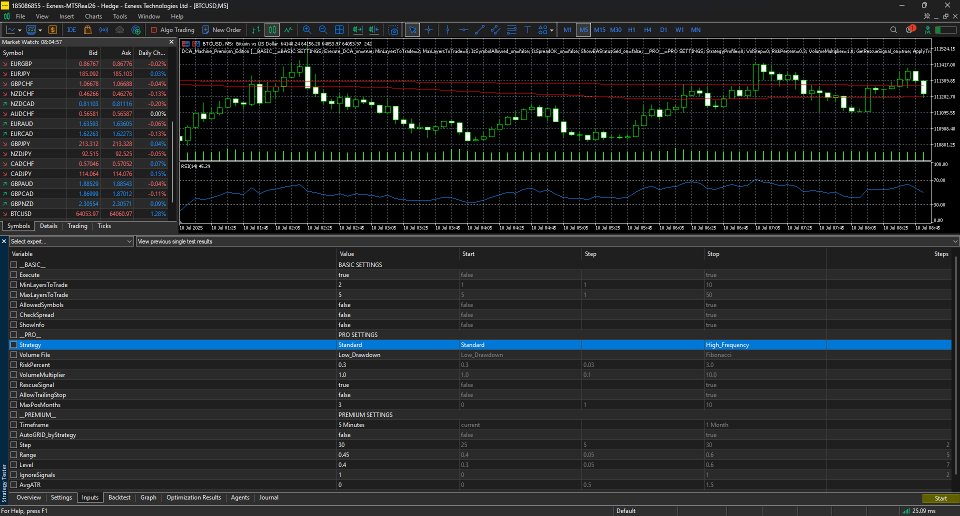
Task: Select the MN timeframe button
Action: (696, 29)
